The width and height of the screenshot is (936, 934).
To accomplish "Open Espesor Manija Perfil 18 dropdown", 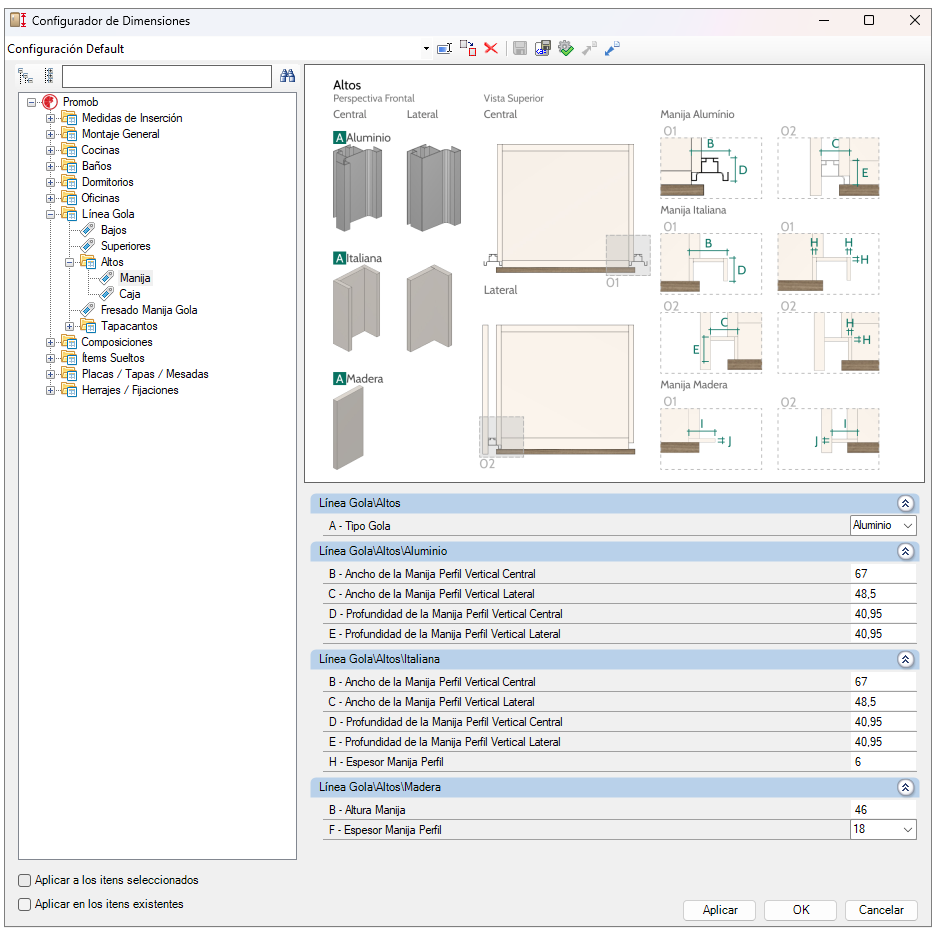I will tap(907, 830).
